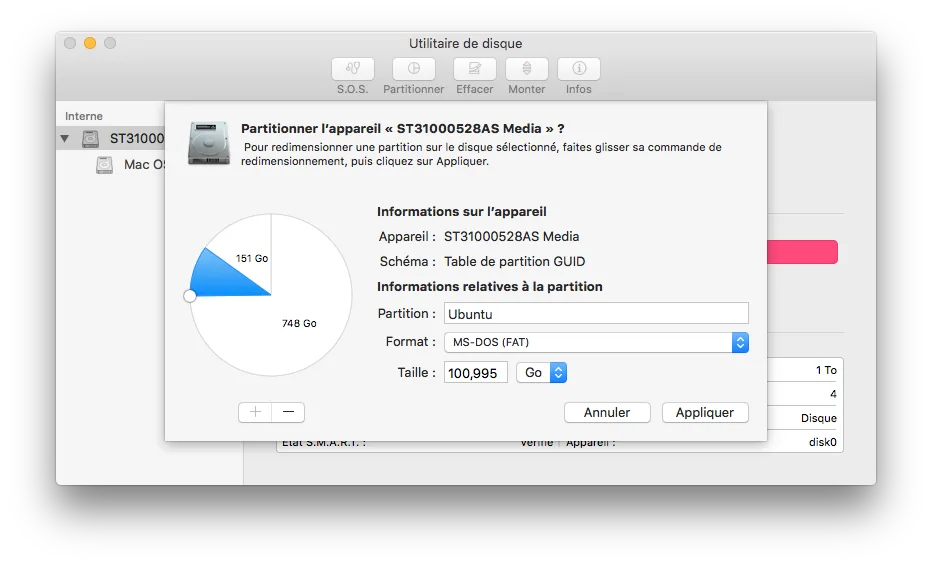Click "ST31000528AS Media" device value text
The height and width of the screenshot is (565, 932).
(512, 236)
